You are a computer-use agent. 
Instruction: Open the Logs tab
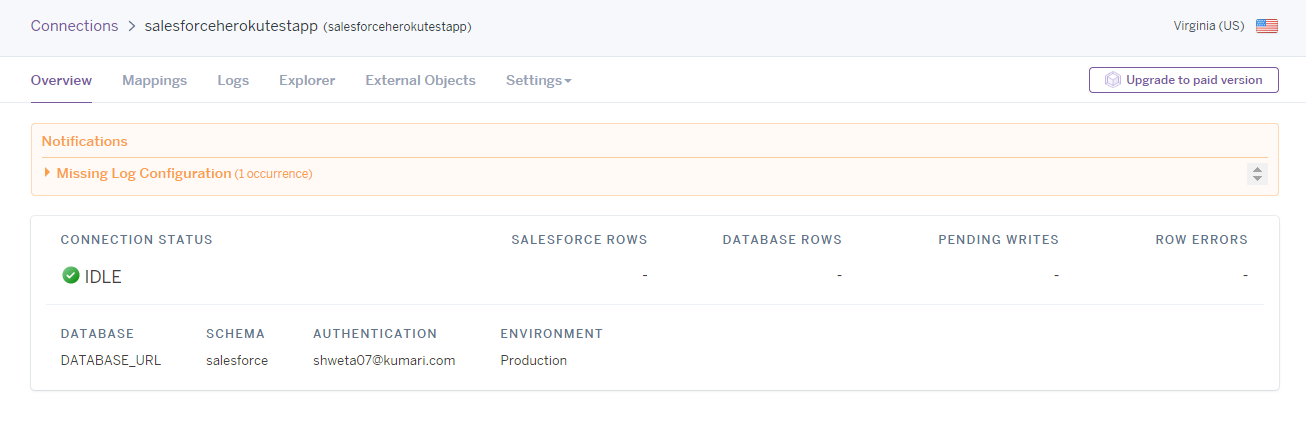tap(233, 80)
